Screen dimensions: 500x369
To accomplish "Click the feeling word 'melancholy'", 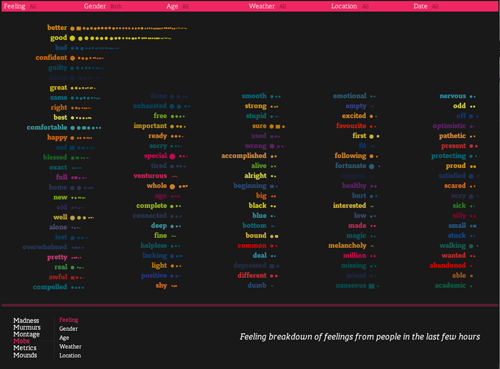I will (x=347, y=245).
